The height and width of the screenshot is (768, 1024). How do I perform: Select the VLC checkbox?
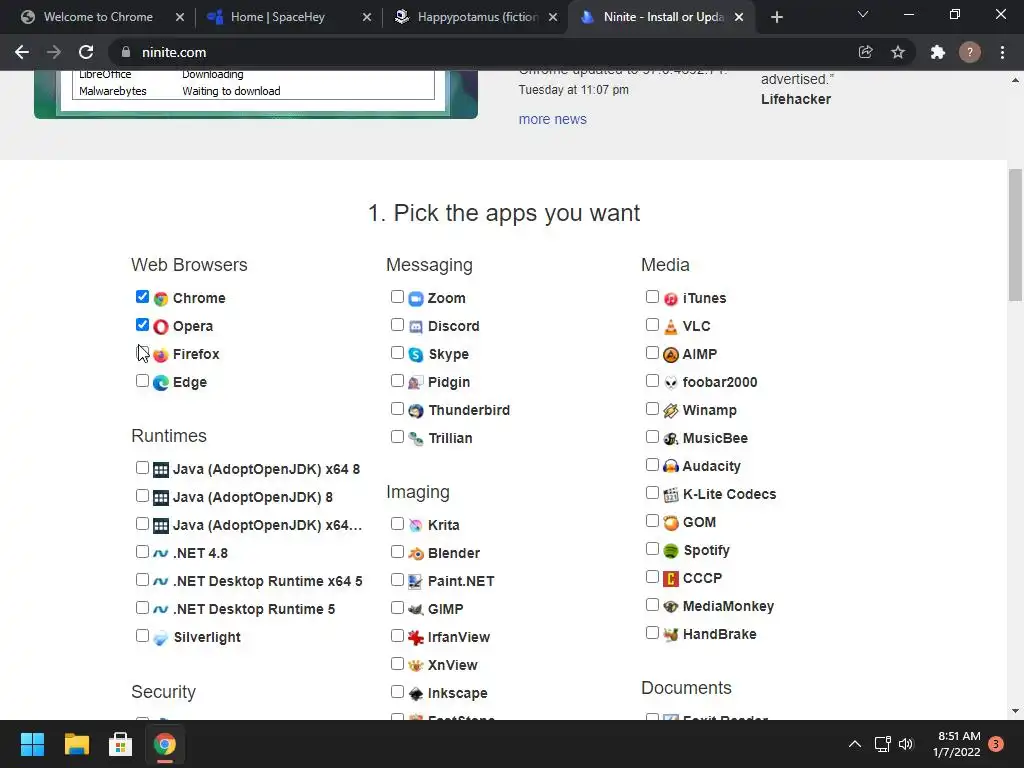tap(652, 325)
